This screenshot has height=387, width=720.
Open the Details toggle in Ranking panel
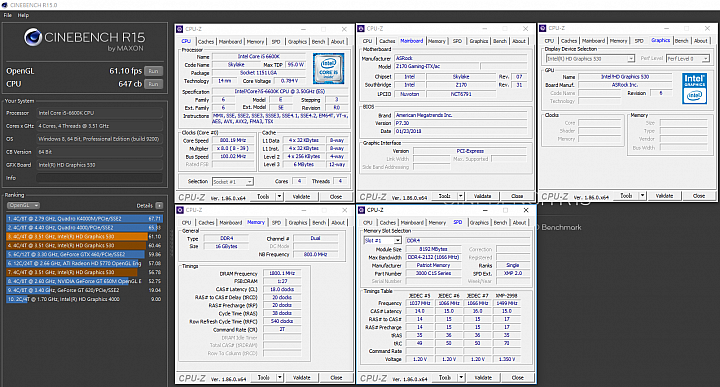[x=159, y=206]
